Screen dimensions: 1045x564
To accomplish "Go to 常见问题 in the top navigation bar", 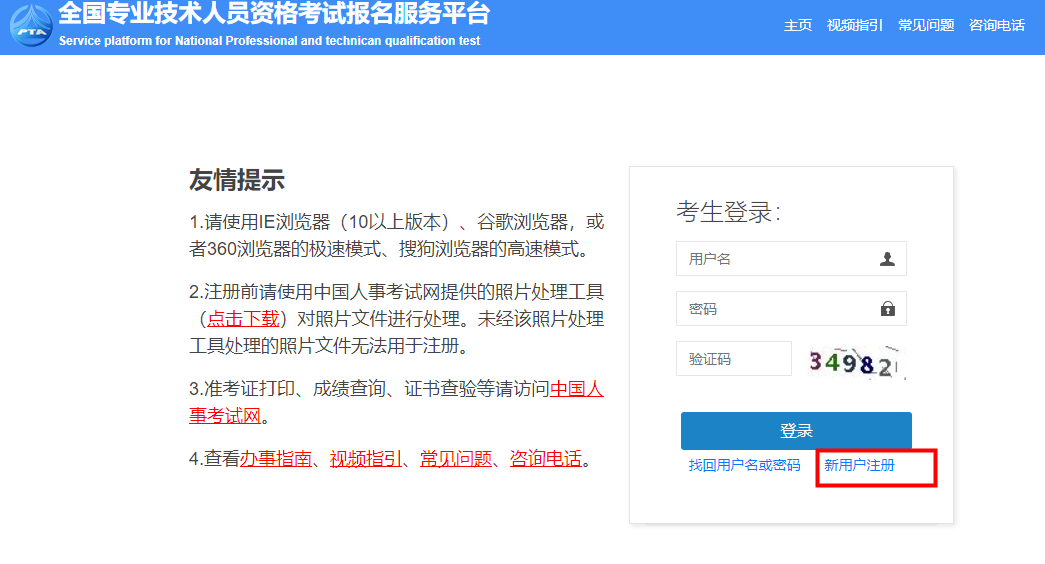I will 925,26.
